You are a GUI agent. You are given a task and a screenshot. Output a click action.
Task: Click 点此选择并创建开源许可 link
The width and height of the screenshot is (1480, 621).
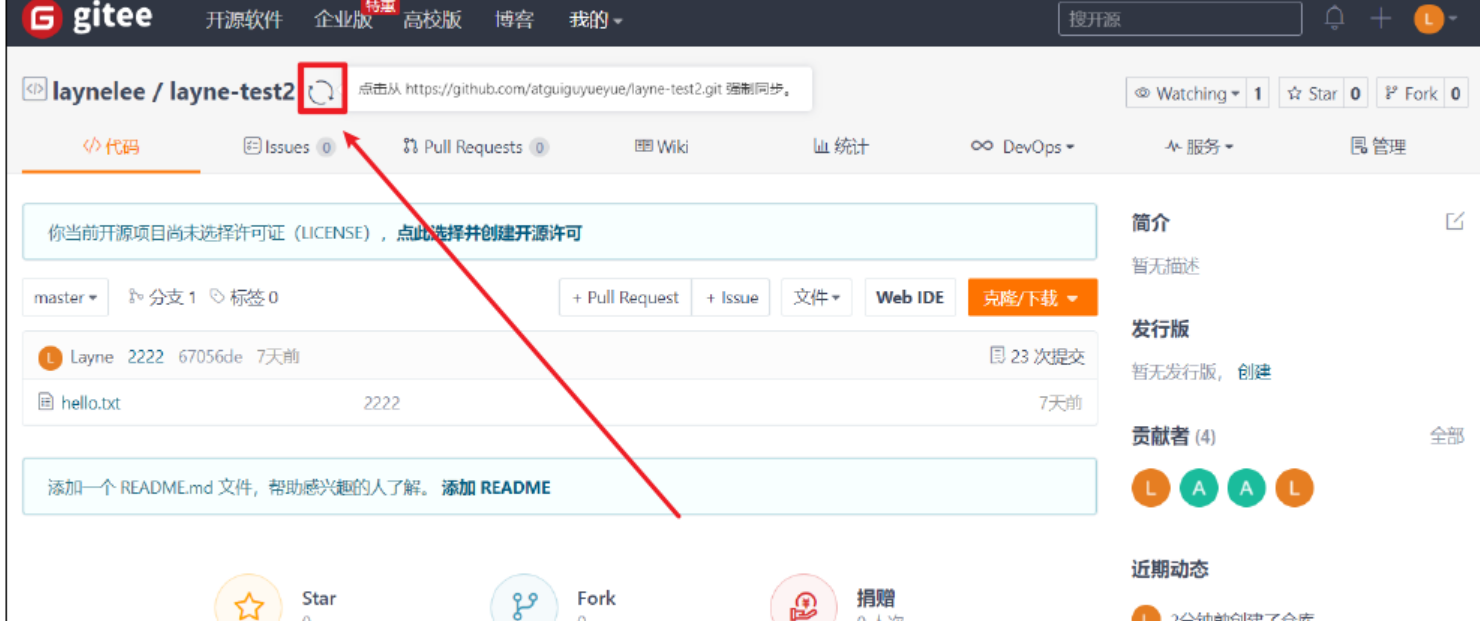(489, 233)
